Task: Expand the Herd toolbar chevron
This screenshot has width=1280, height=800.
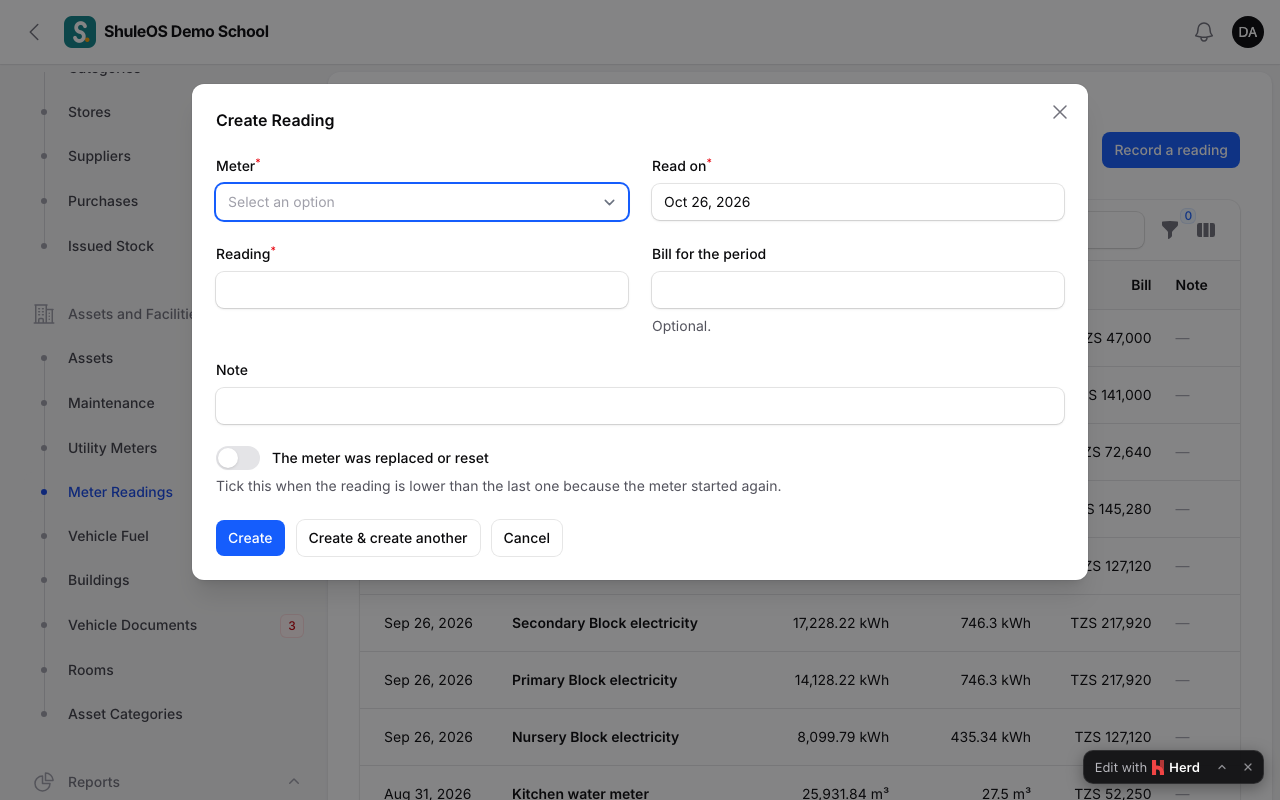Action: point(1221,767)
